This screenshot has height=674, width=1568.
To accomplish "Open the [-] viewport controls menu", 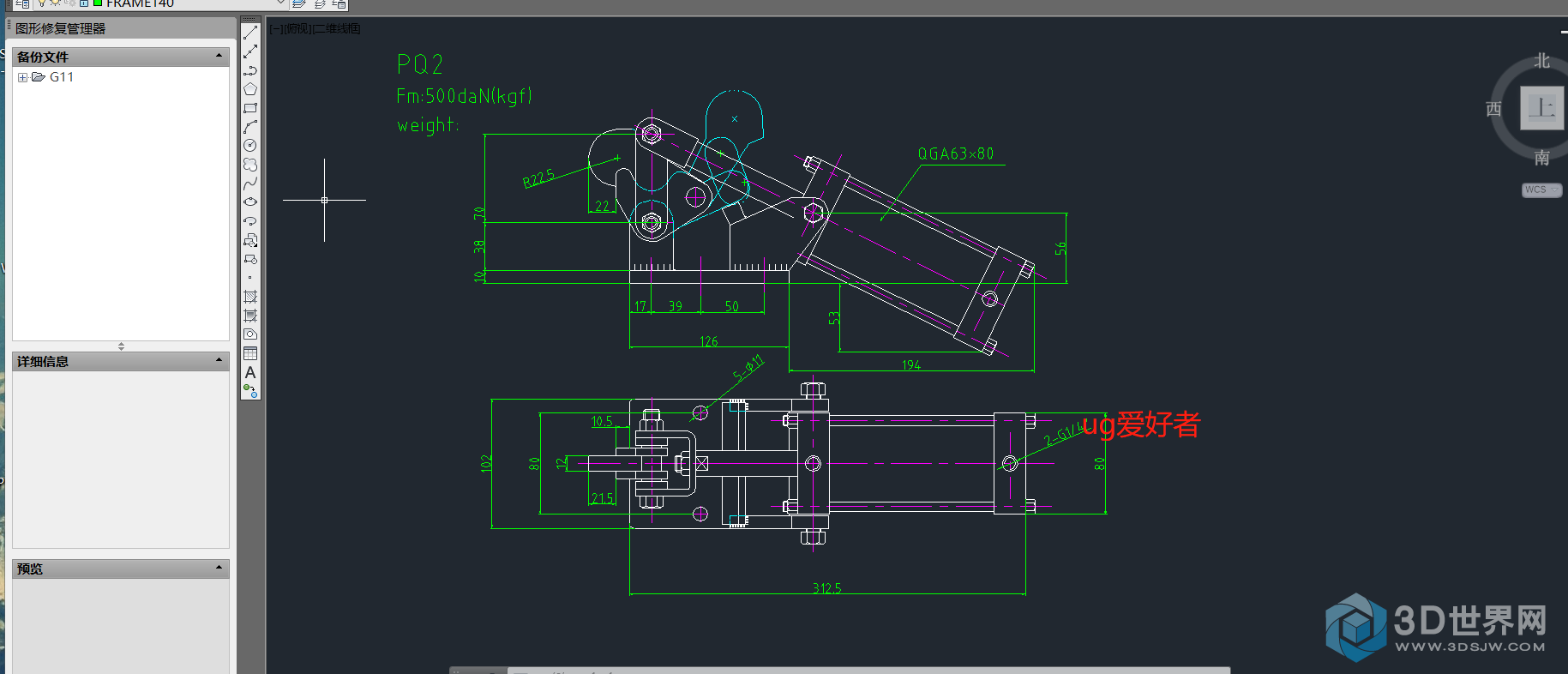I will 276,29.
